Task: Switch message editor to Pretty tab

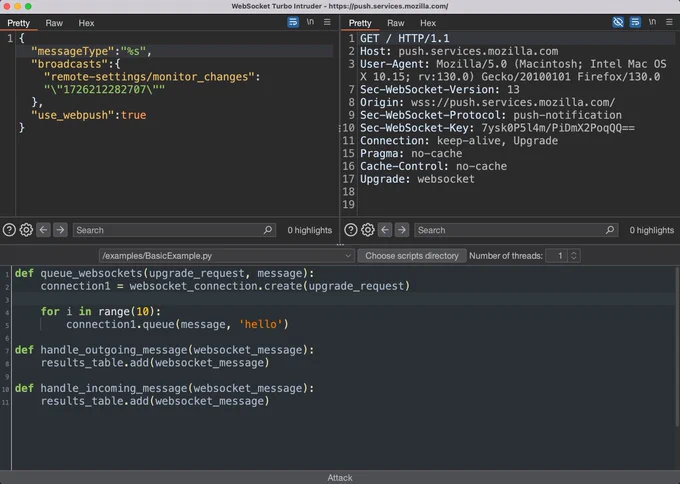Action: pos(19,23)
